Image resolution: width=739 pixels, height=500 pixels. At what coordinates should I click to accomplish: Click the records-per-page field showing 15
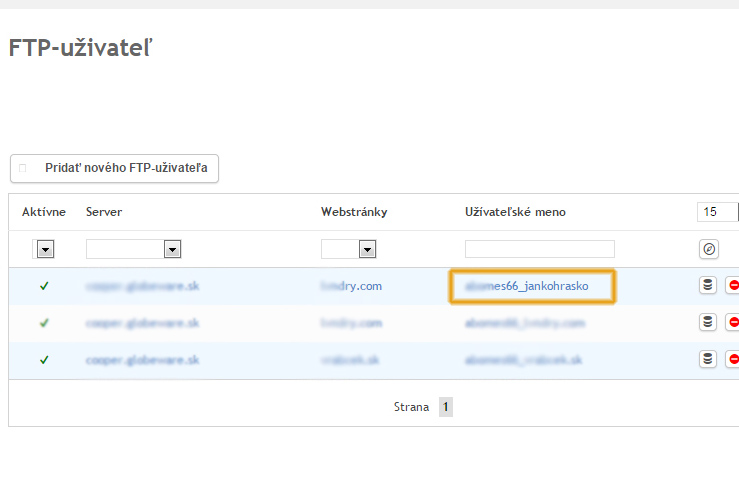[717, 212]
